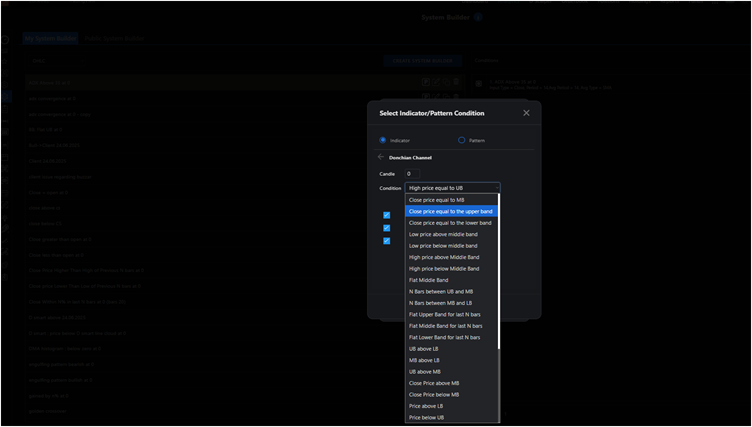Select the 'Price below UB' option
752x427 pixels.
(452, 417)
